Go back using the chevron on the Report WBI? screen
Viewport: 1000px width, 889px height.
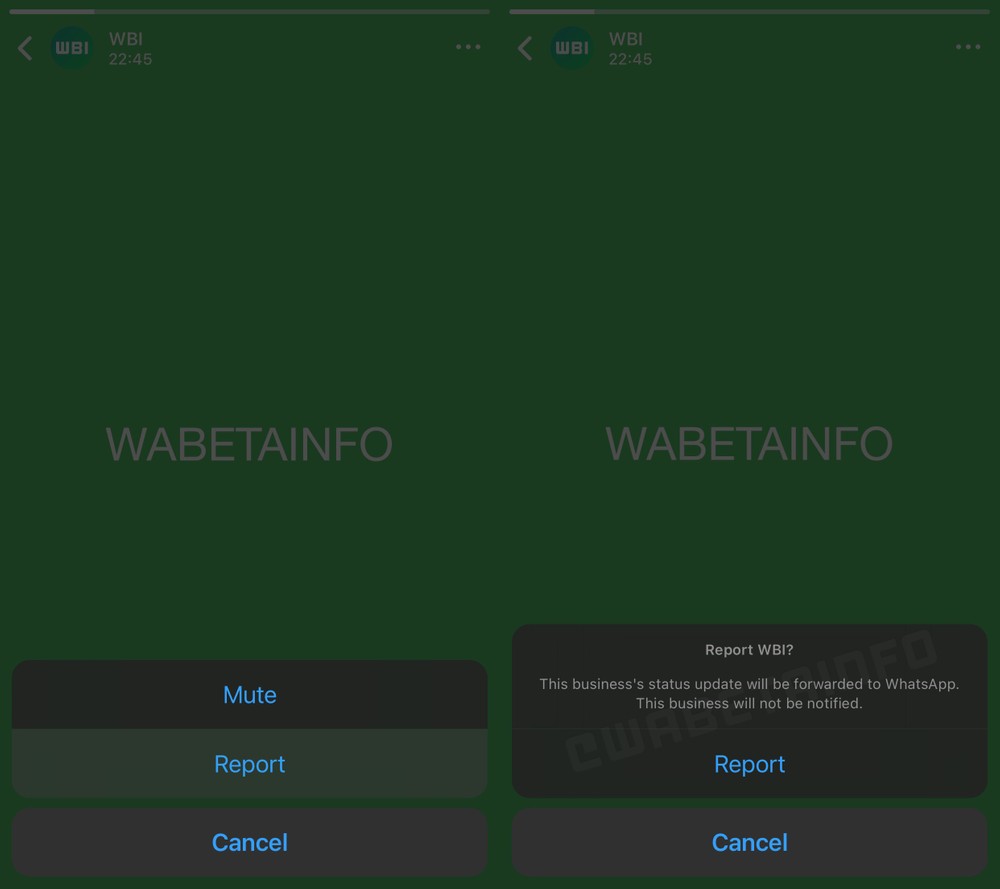526,48
